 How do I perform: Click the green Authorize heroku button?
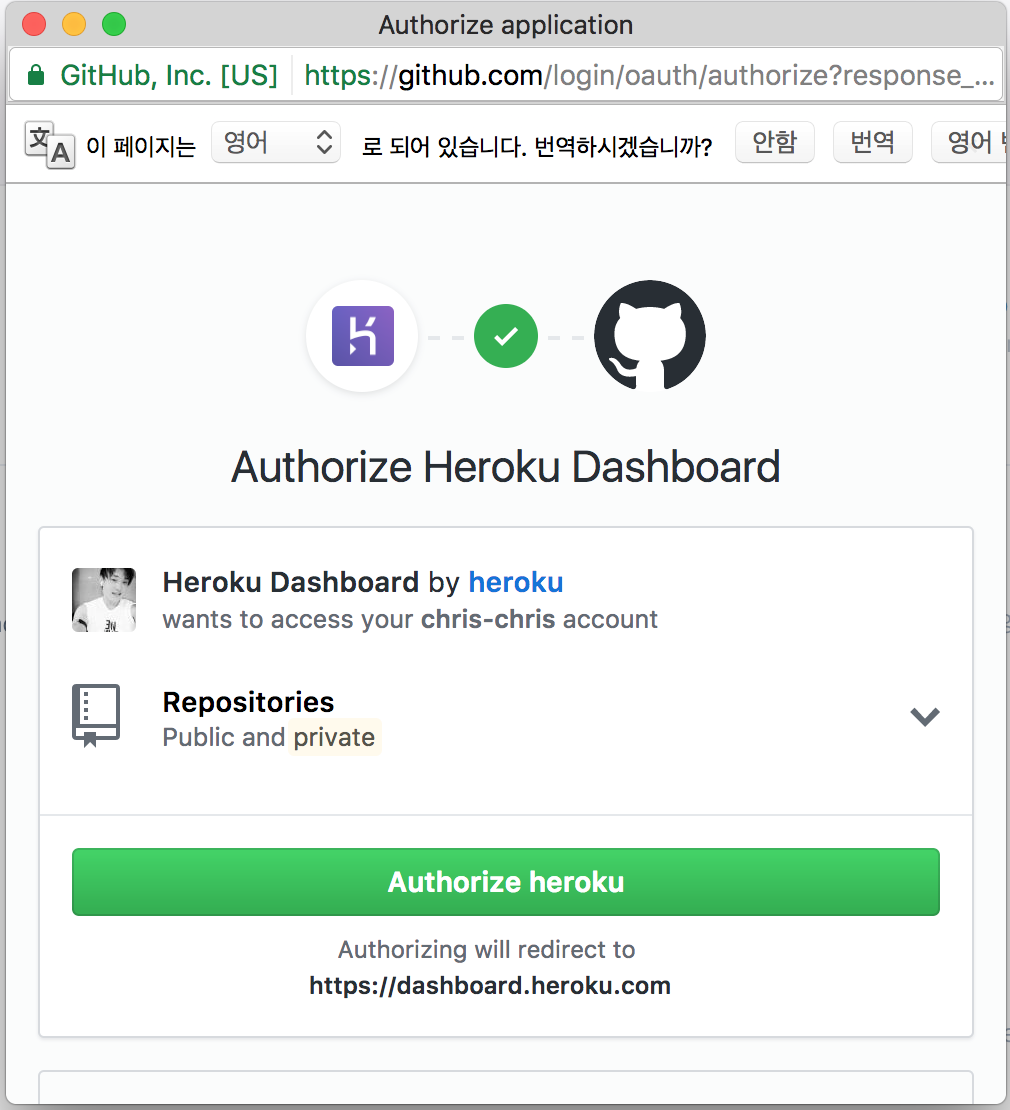click(505, 881)
